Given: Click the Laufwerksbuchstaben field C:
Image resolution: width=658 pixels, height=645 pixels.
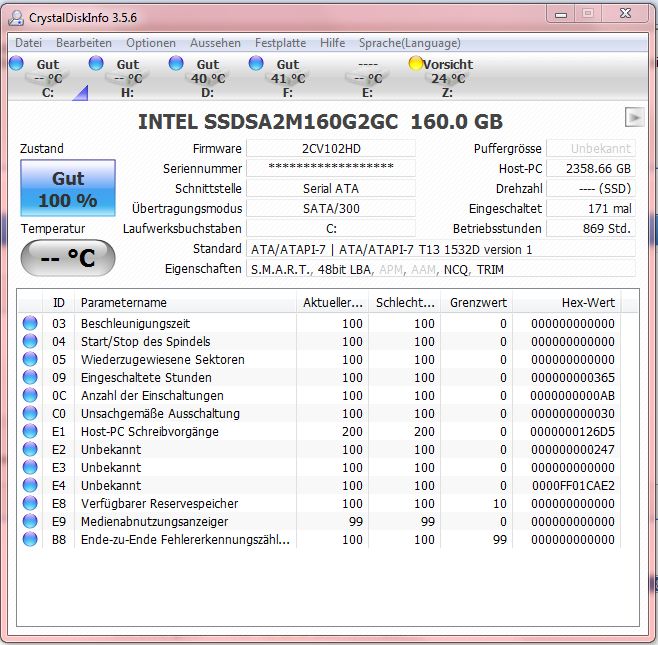Looking at the screenshot, I should click(x=331, y=229).
